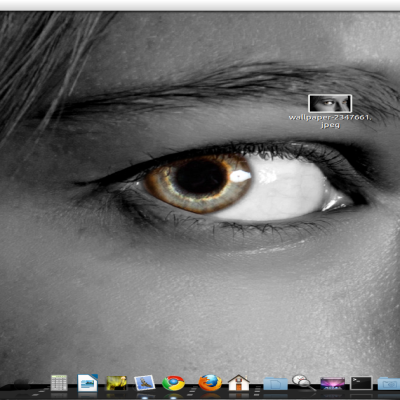The width and height of the screenshot is (400, 400).
Task: Open the magnifier search tool icon
Action: point(304,383)
